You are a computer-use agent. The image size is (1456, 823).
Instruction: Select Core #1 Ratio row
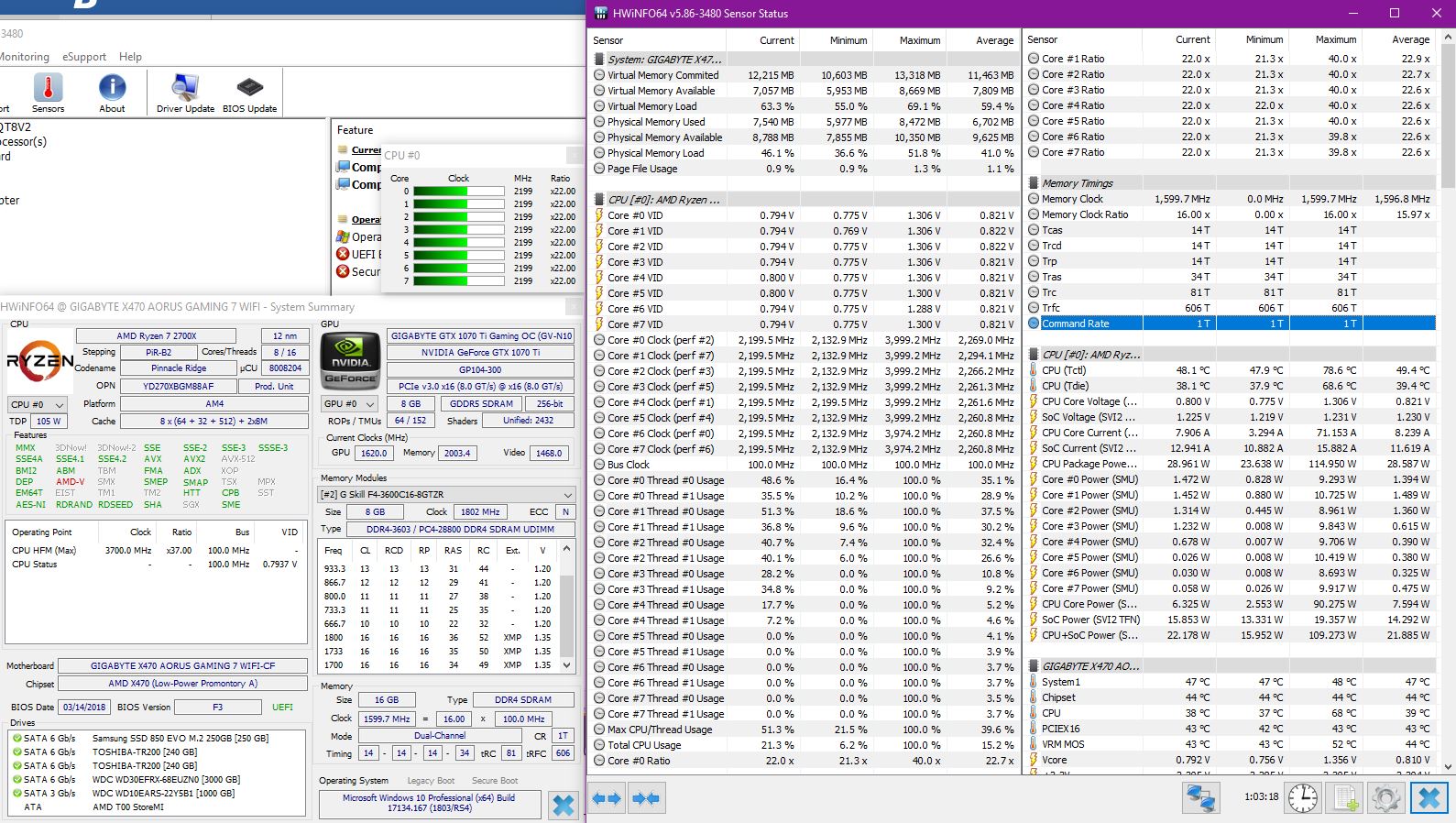click(x=1230, y=59)
